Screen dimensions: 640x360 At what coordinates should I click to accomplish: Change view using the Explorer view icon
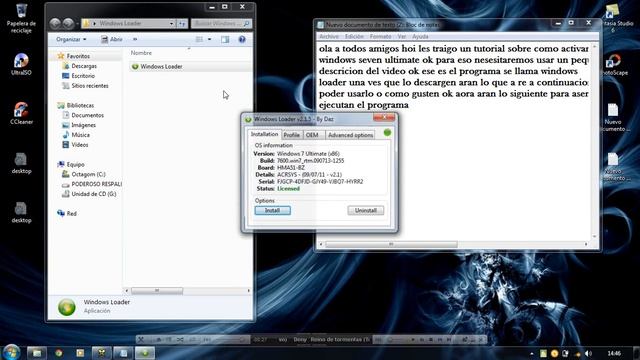199,40
